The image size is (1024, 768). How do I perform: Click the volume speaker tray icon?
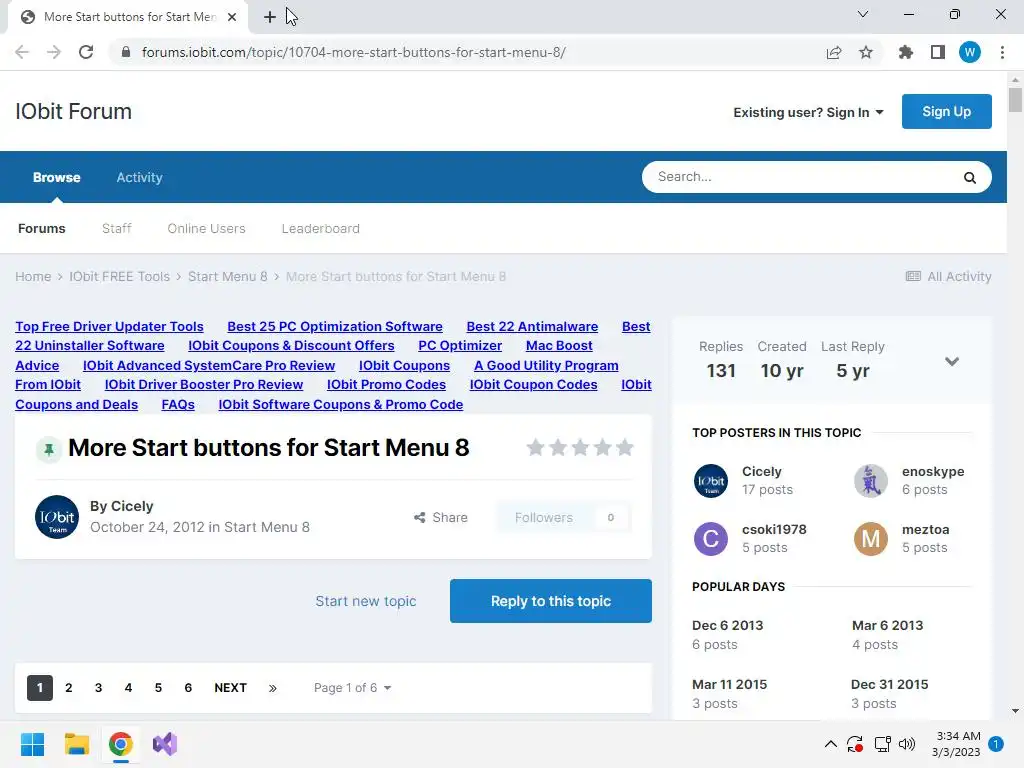(907, 744)
